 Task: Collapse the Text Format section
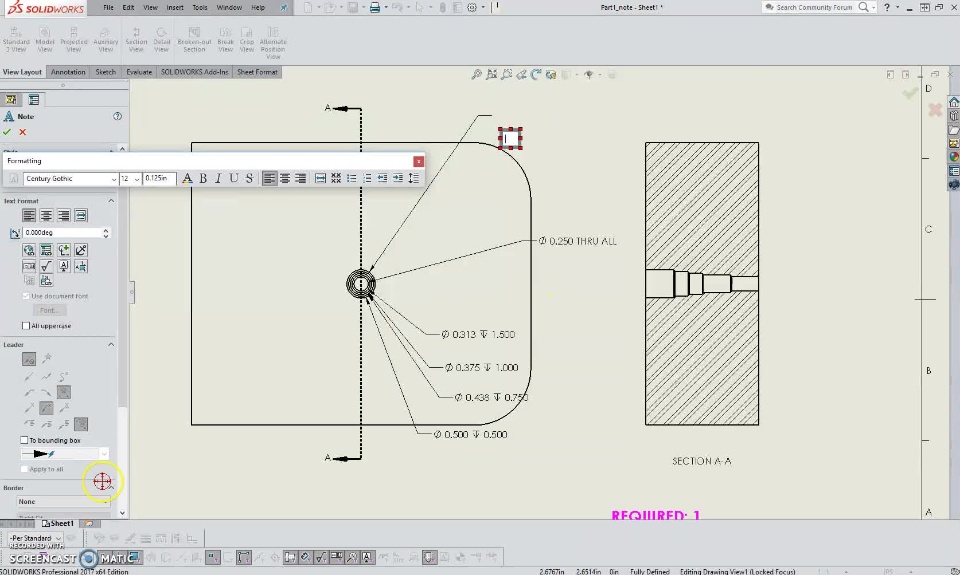pos(111,201)
